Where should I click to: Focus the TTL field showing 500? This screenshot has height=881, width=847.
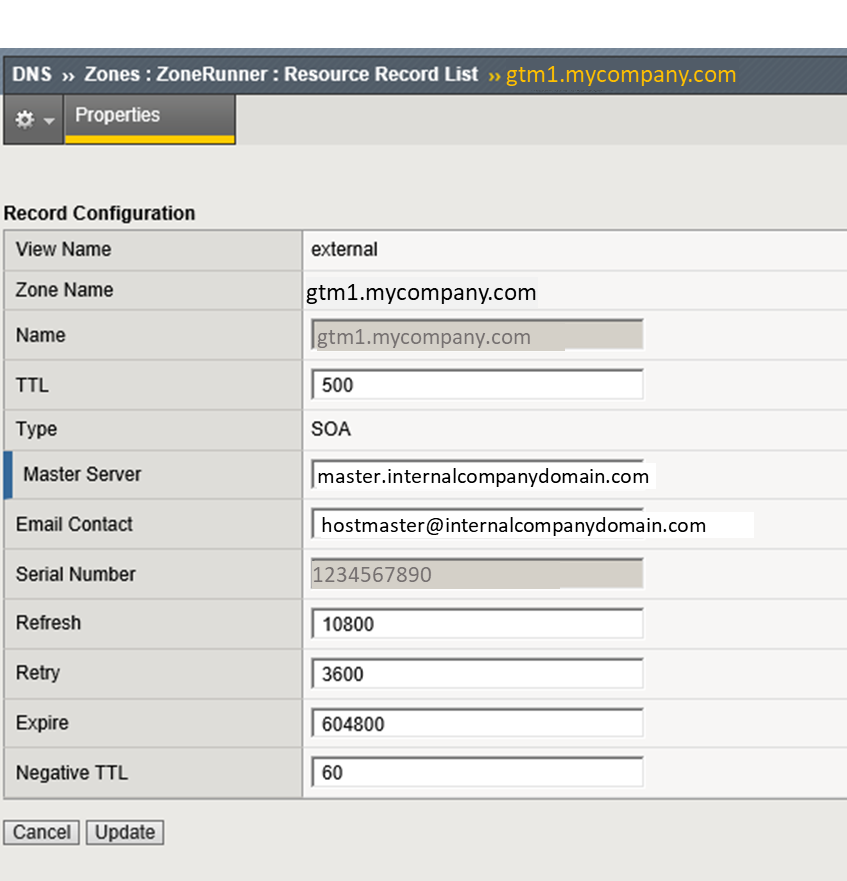point(476,385)
